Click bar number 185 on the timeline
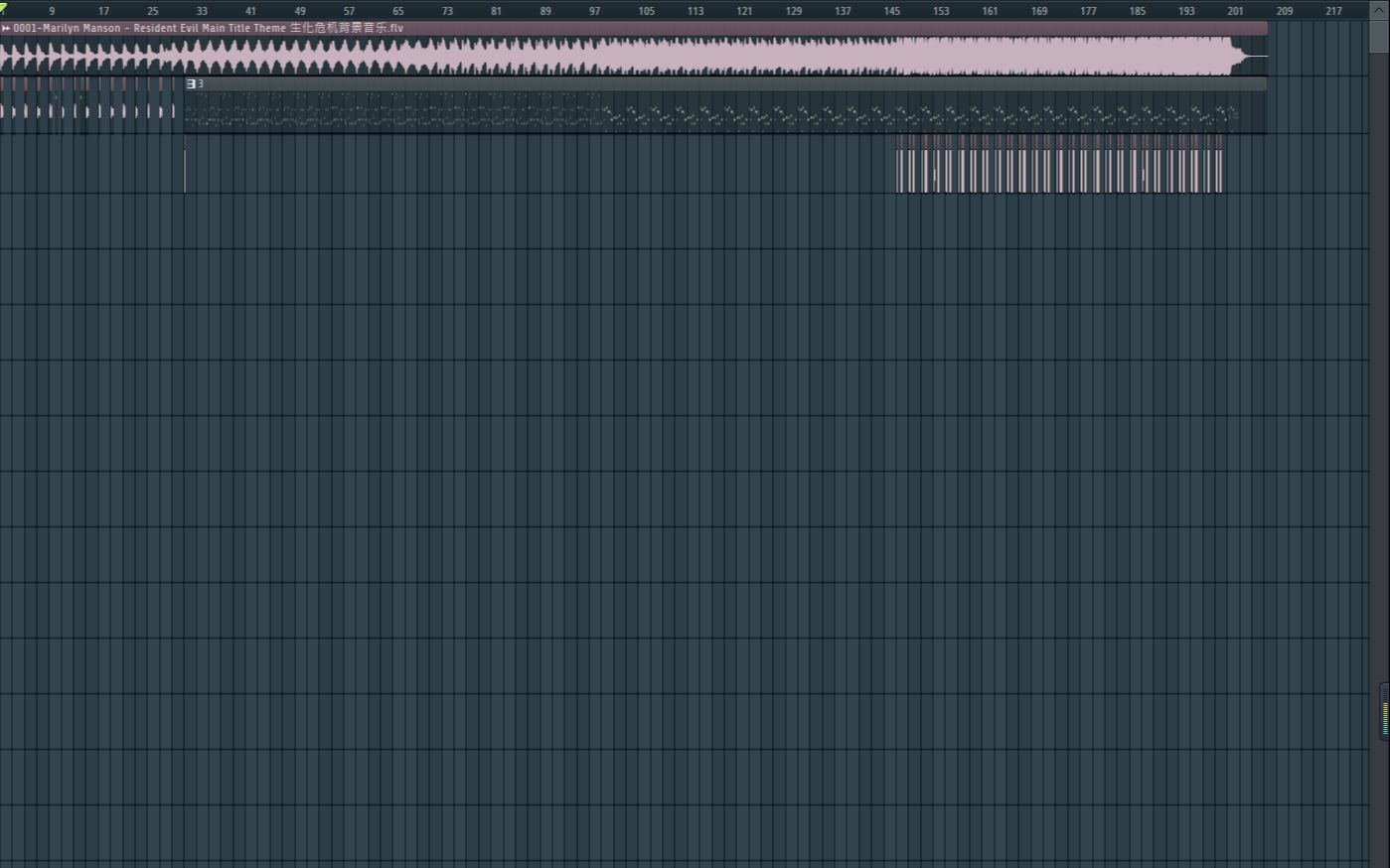1390x868 pixels. coord(1138,11)
